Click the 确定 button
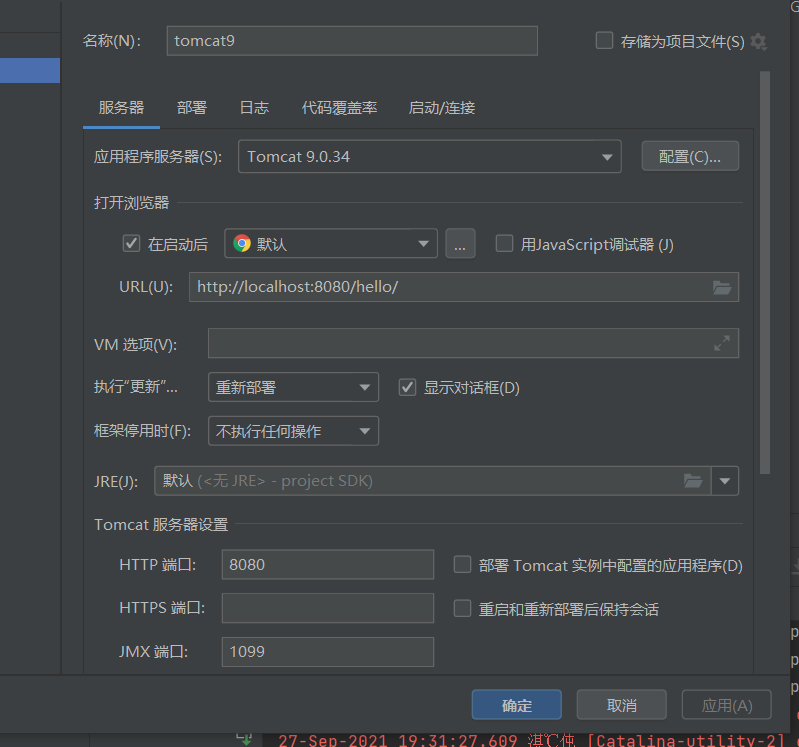The height and width of the screenshot is (747, 799). click(x=517, y=705)
